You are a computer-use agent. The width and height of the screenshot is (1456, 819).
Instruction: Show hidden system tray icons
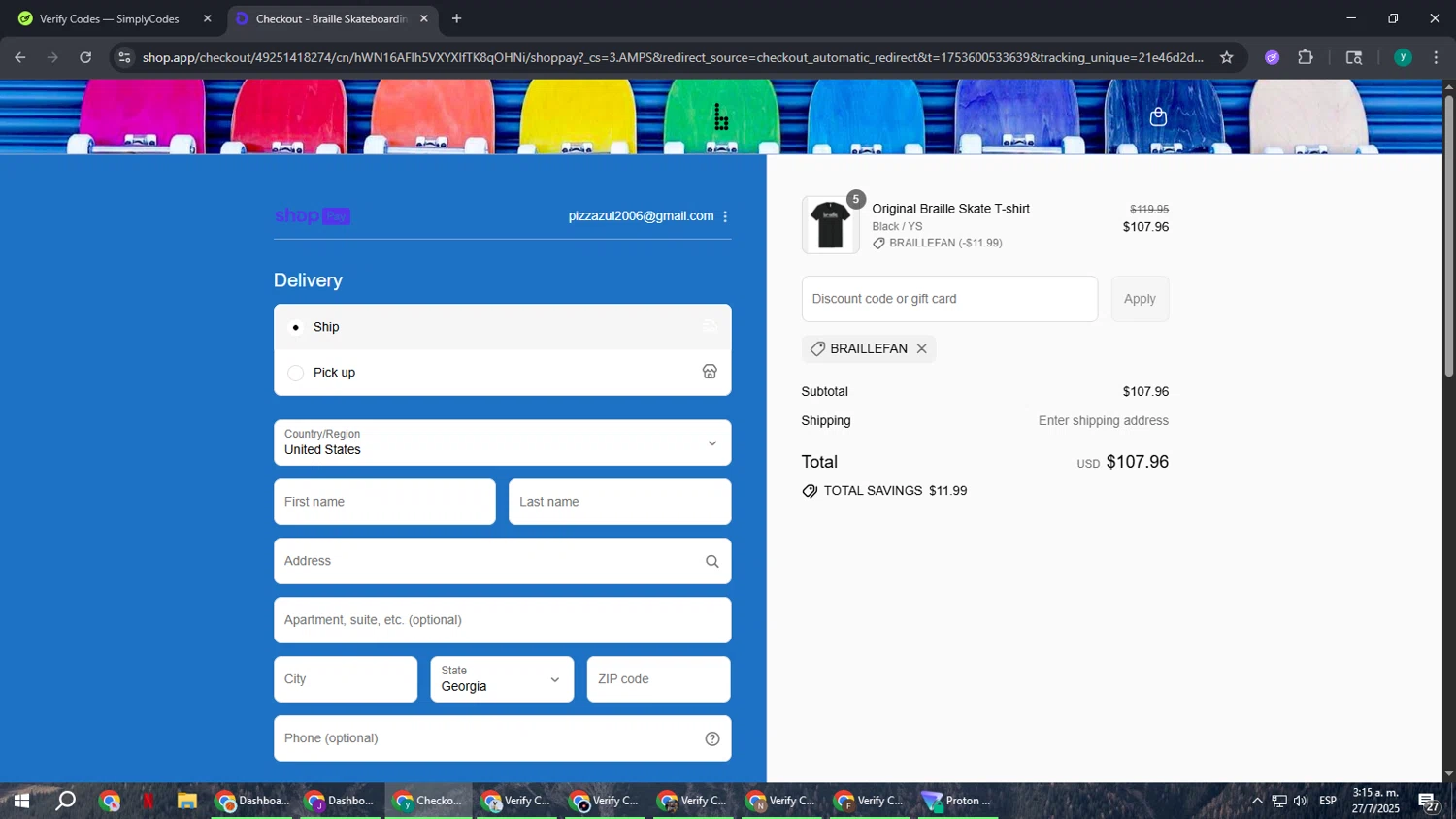pos(1257,801)
